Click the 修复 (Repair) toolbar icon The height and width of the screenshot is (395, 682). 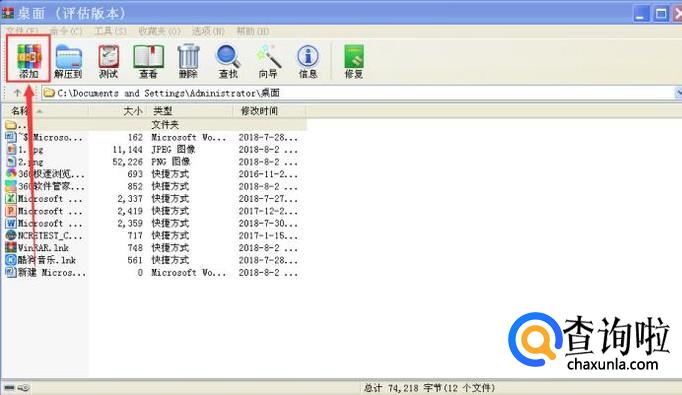[x=354, y=61]
